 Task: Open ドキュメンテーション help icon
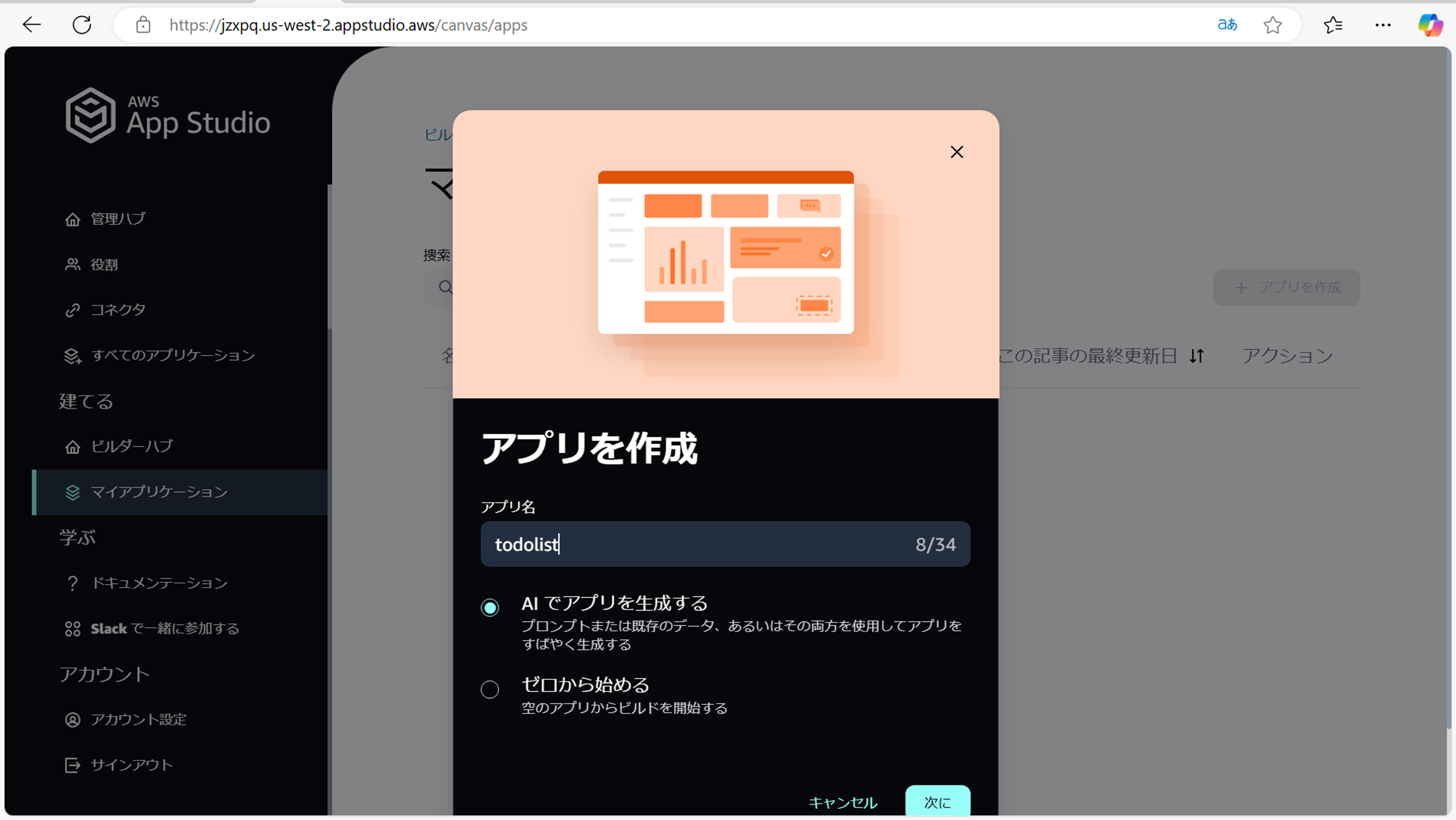point(72,583)
